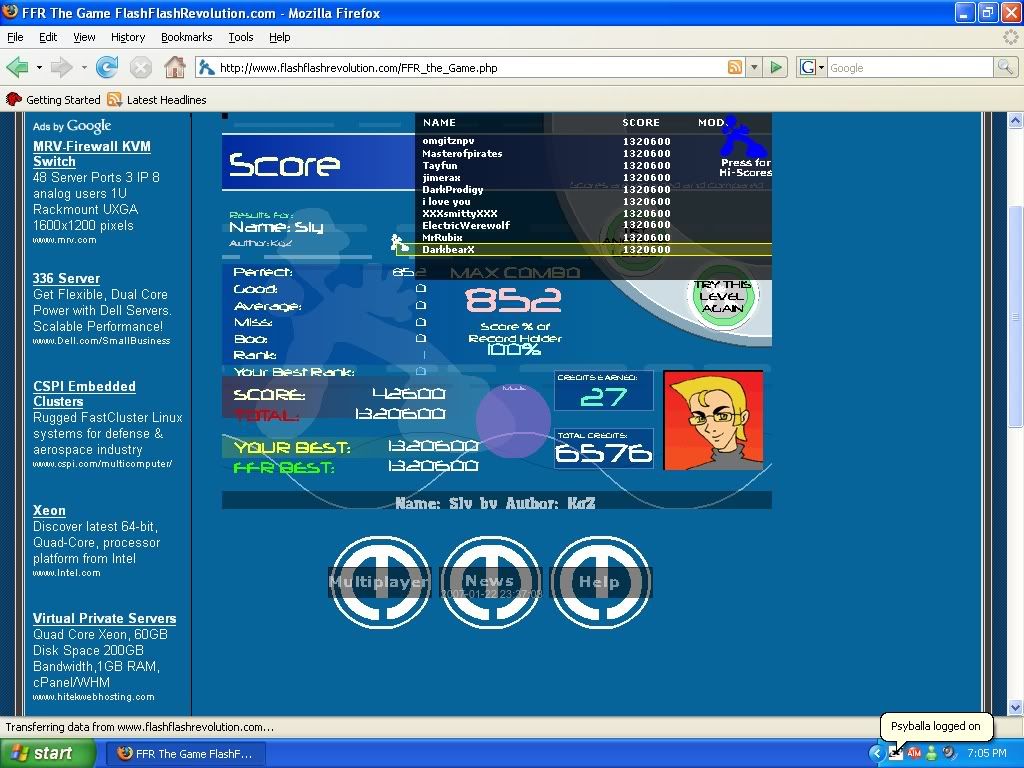
Task: Click the page vertical scrollbar thumb
Action: pos(1015,315)
